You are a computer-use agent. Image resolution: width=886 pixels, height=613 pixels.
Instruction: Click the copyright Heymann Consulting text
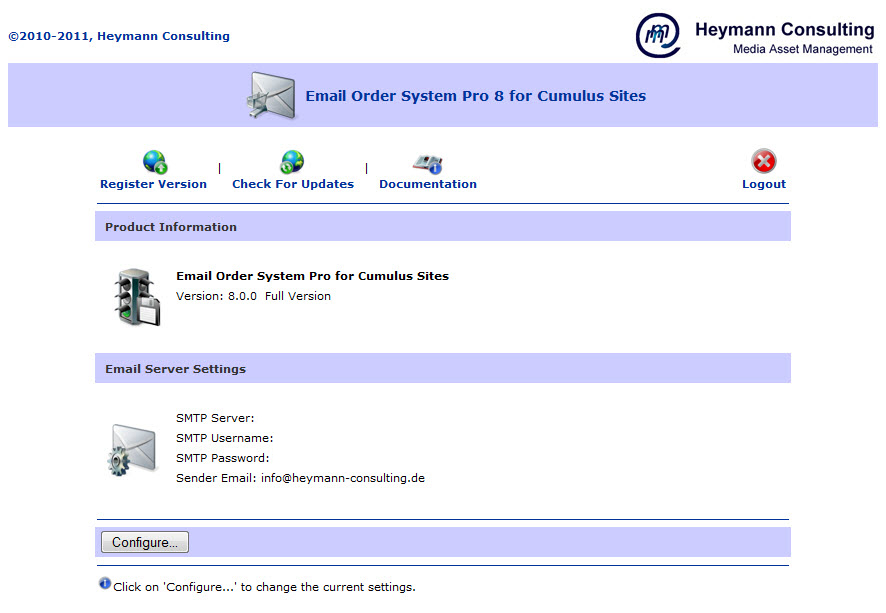point(119,36)
